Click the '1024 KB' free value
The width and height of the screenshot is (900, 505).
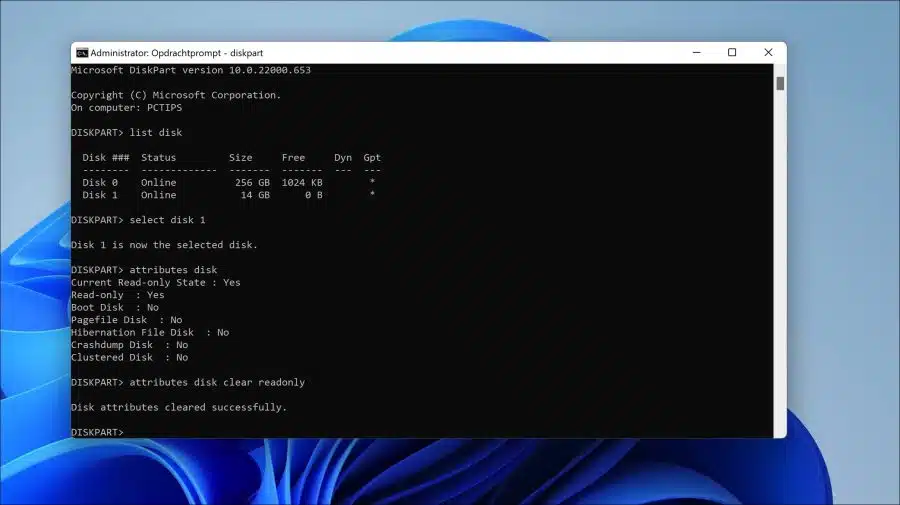point(302,182)
